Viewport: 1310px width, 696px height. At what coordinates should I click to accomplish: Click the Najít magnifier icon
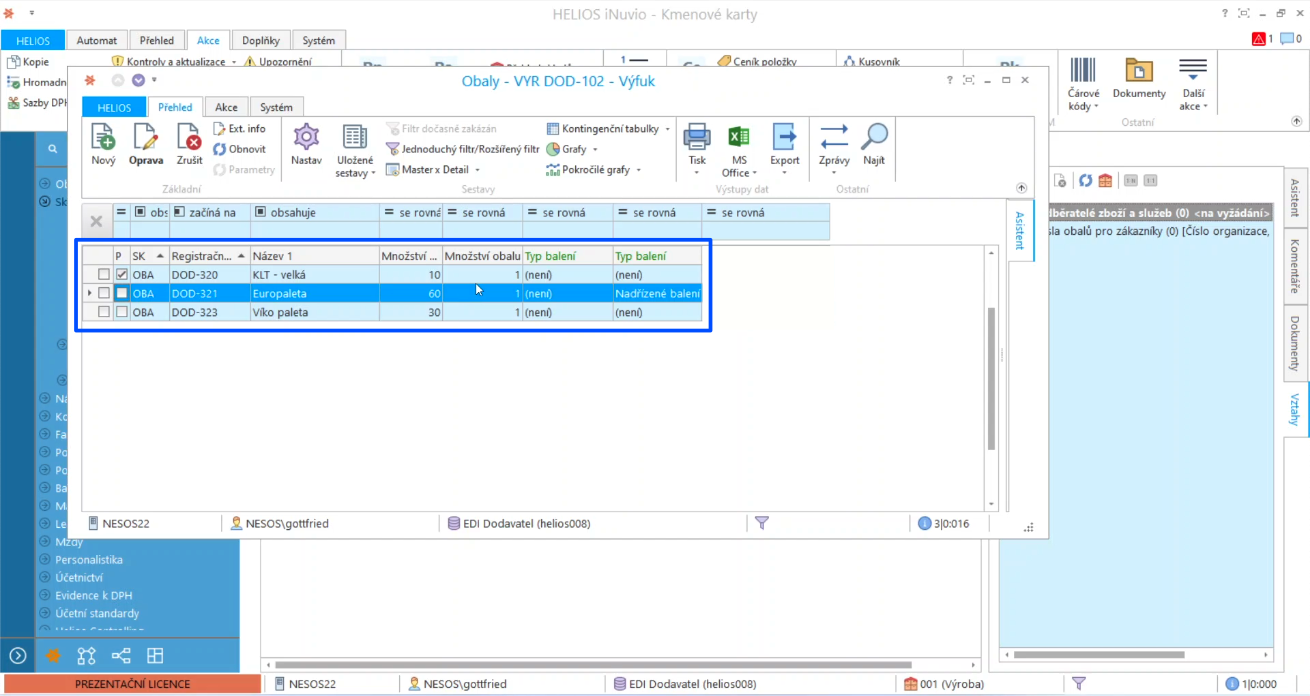click(874, 138)
